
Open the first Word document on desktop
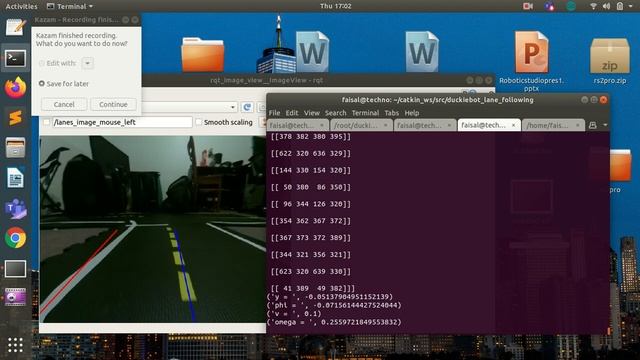[x=313, y=51]
